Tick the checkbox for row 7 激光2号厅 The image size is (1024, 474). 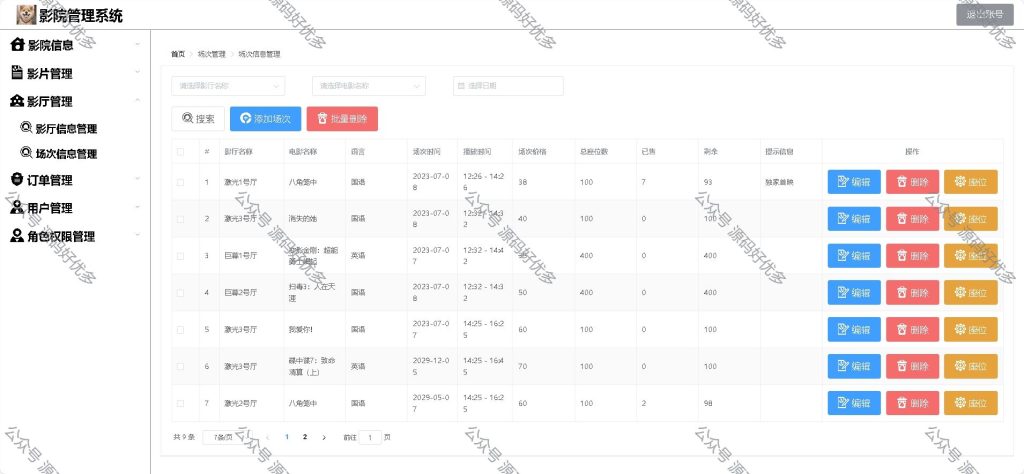[x=180, y=403]
